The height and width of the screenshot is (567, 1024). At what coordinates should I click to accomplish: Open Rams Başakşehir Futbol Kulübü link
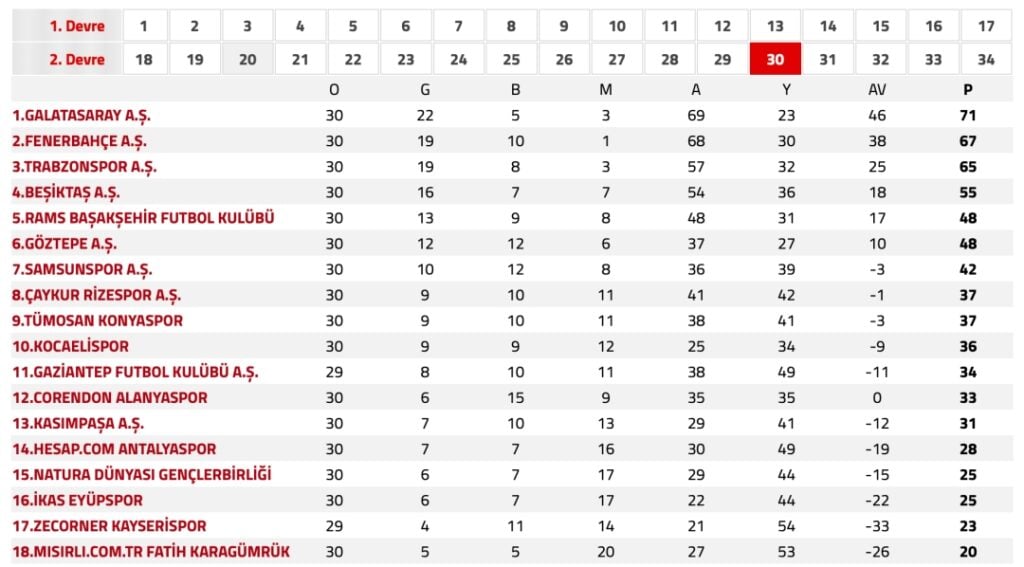point(143,218)
